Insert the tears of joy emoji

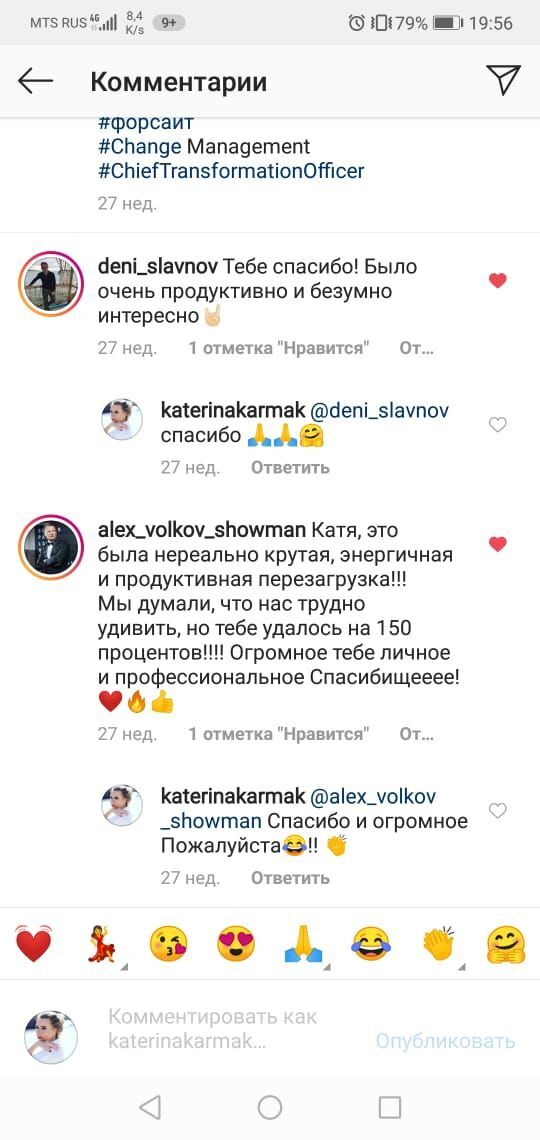pyautogui.click(x=371, y=944)
